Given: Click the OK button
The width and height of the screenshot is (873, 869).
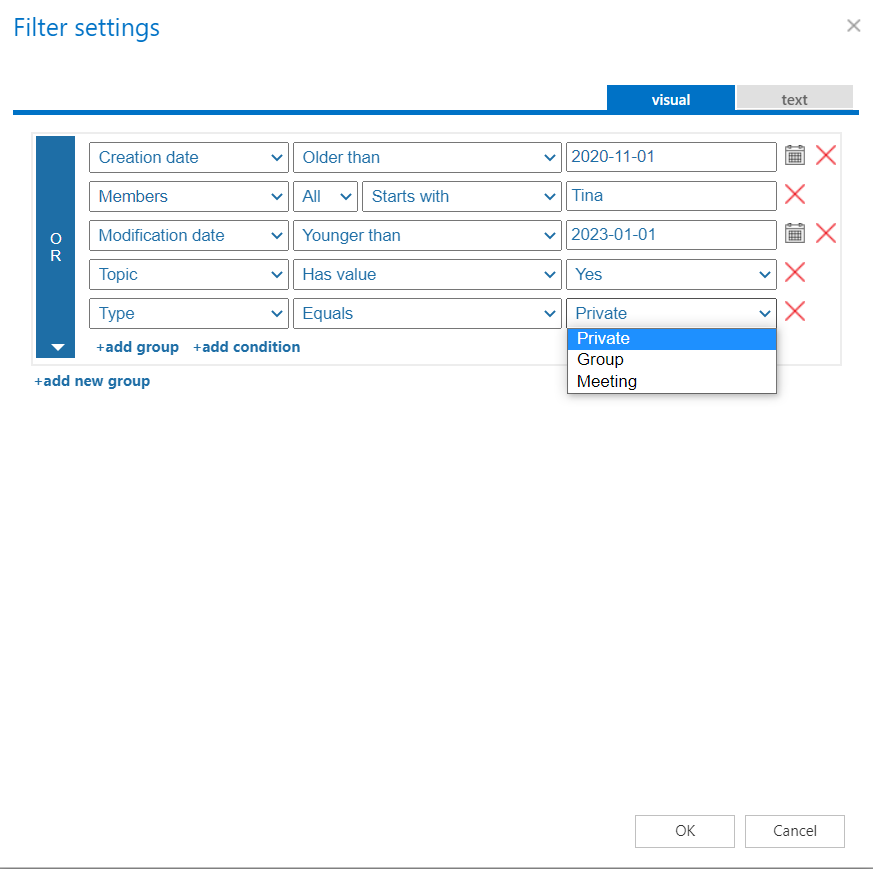Looking at the screenshot, I should point(684,831).
